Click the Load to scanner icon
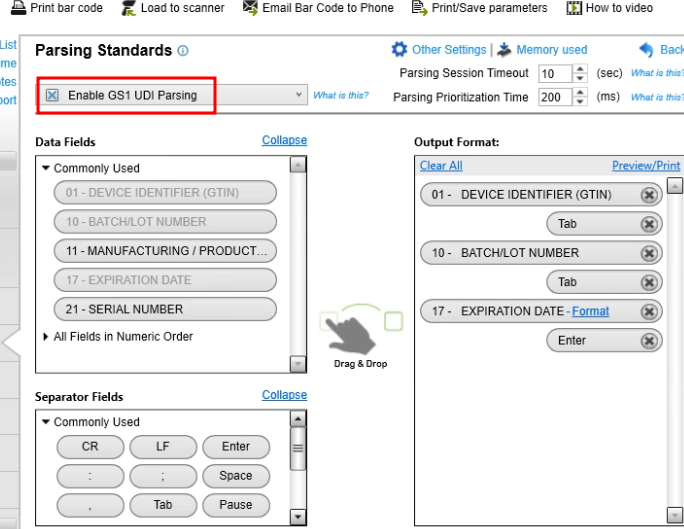This screenshot has height=529, width=684. 128,7
